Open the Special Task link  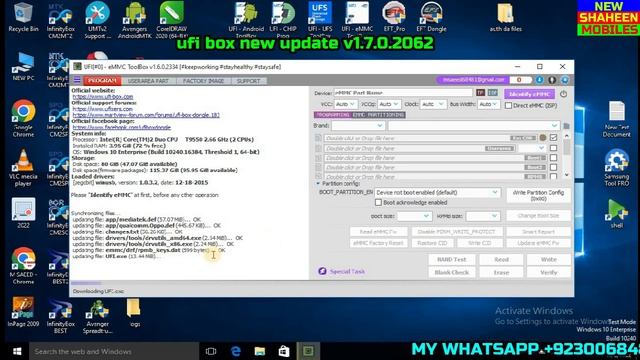341,271
